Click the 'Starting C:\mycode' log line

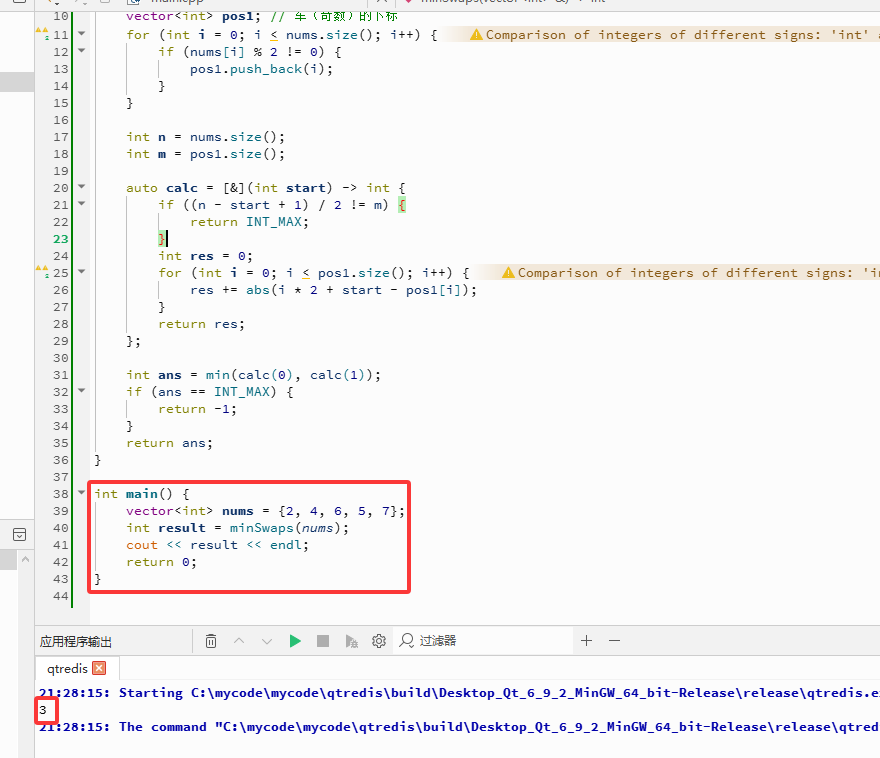pos(459,693)
